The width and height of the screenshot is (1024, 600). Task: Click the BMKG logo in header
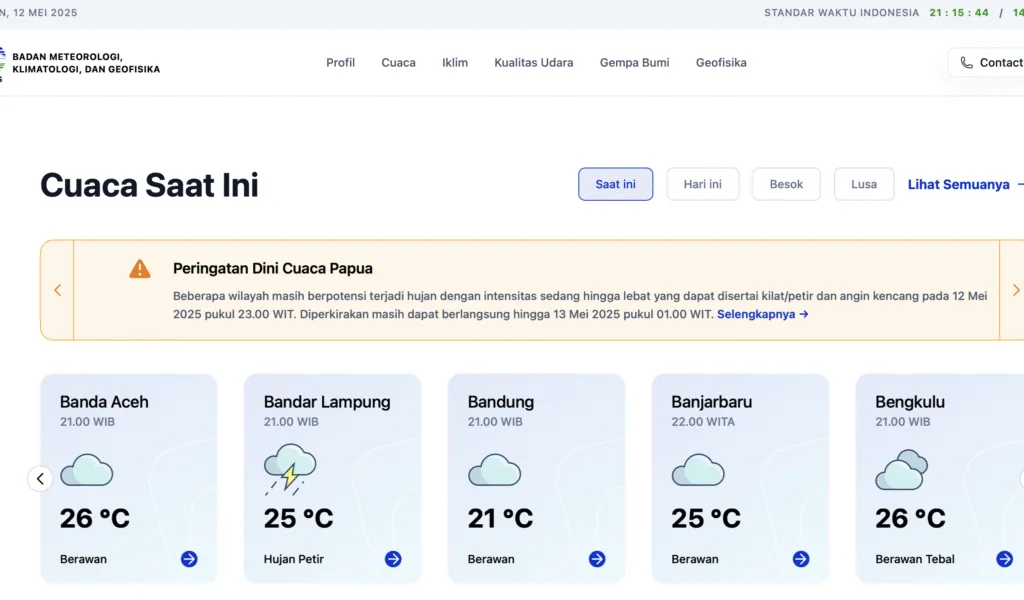tap(3, 63)
